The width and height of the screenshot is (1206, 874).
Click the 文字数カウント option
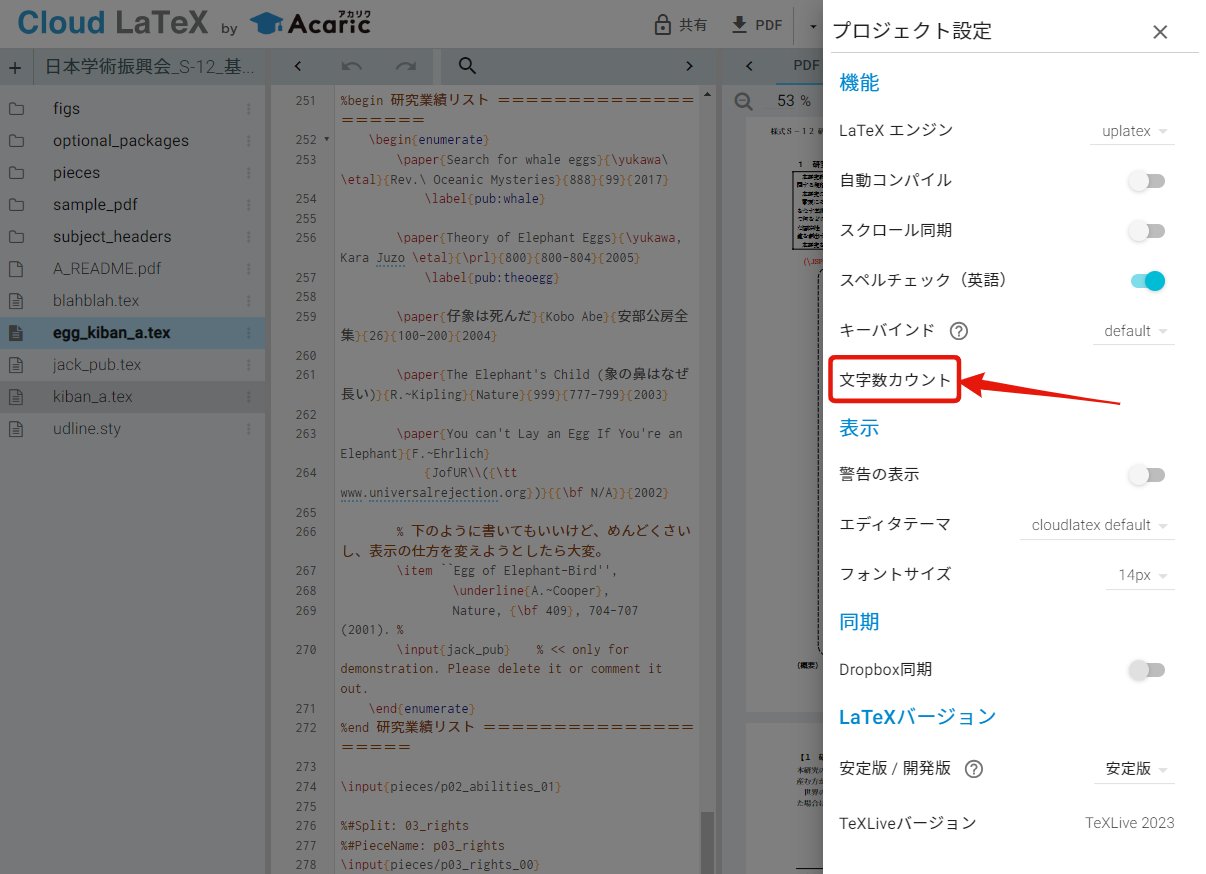click(x=895, y=380)
